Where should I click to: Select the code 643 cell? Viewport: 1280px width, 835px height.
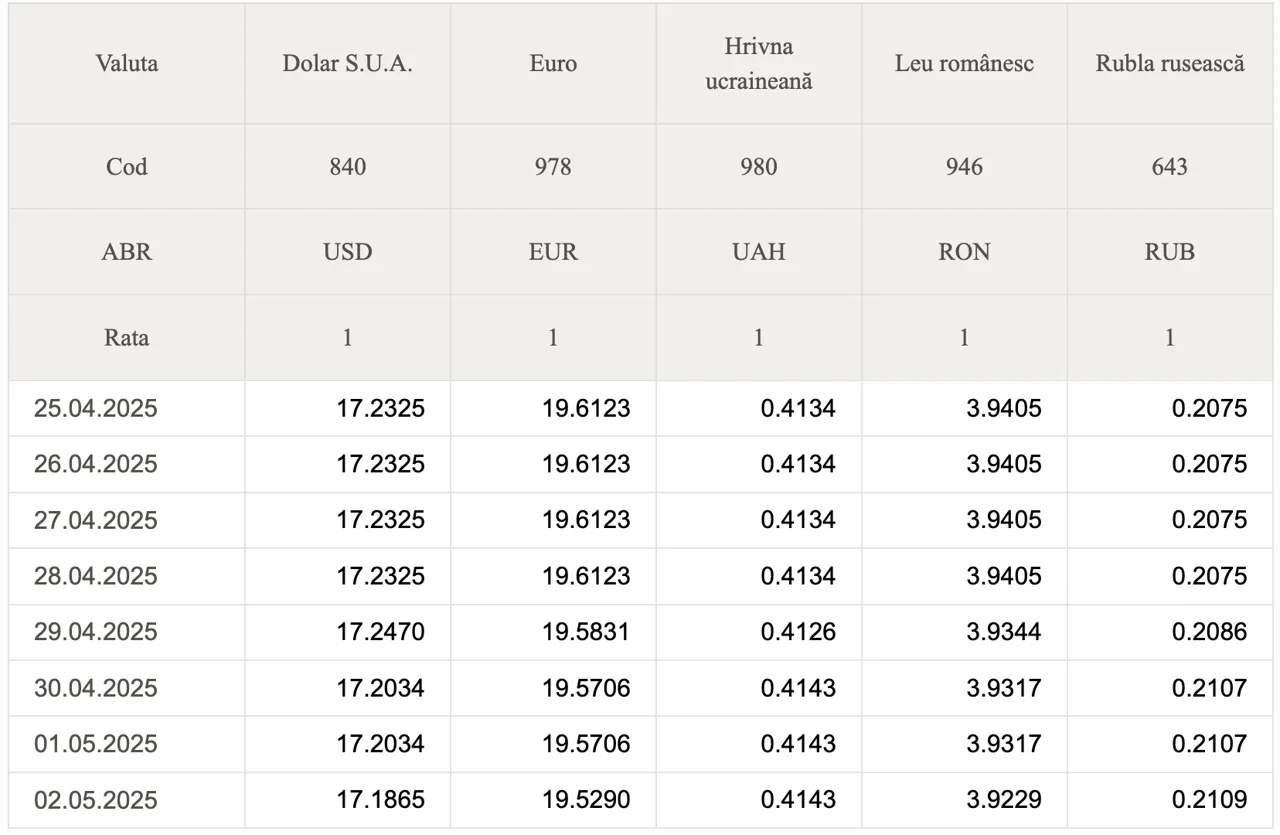coord(1170,167)
